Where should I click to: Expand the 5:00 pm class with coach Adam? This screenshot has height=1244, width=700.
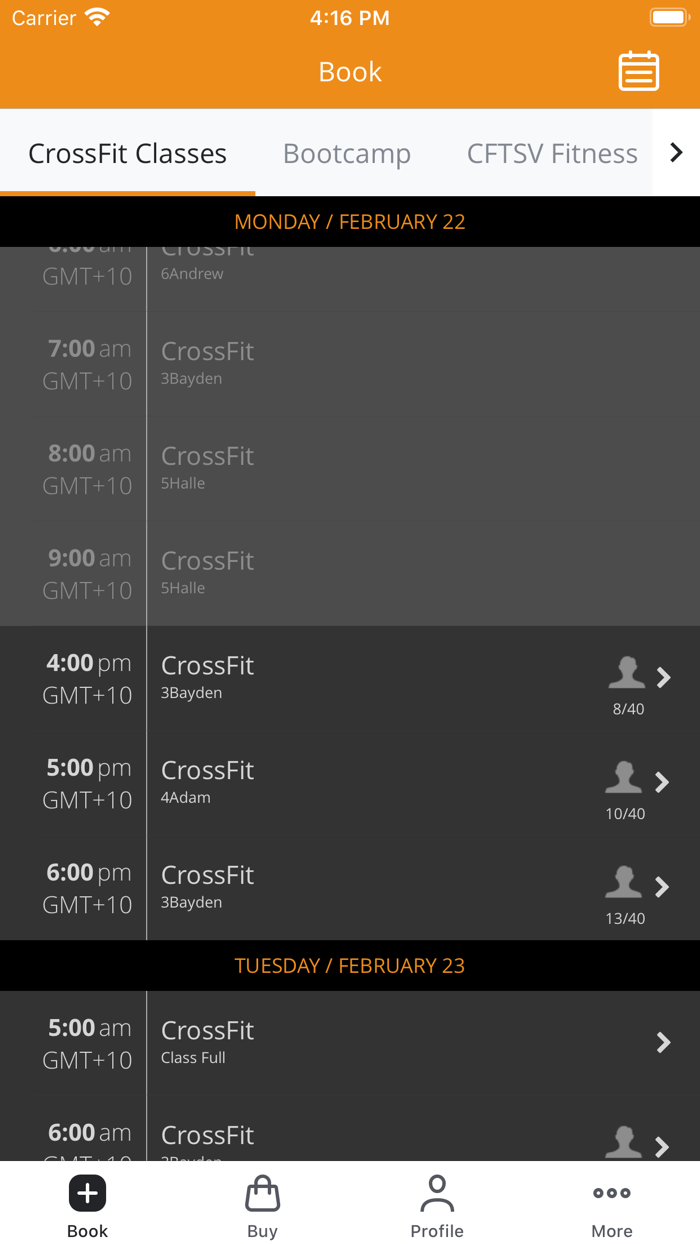[663, 782]
